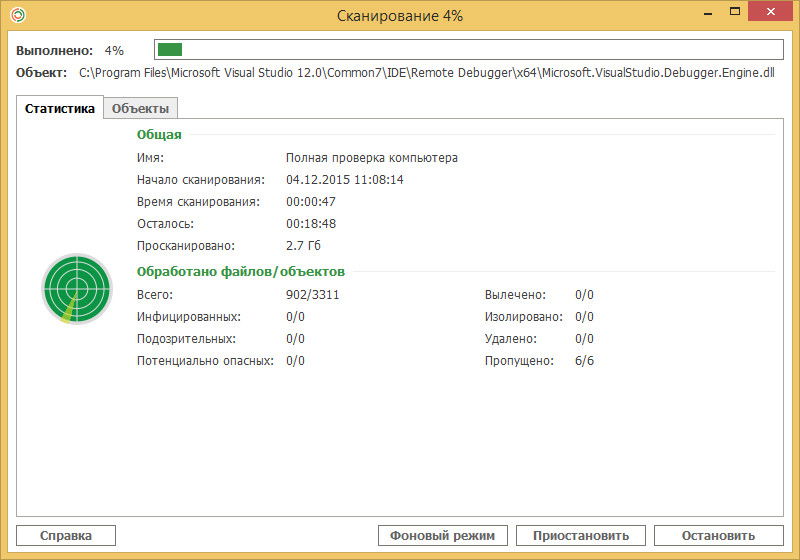The width and height of the screenshot is (800, 560).
Task: Switch scan to Фоновый режим
Action: point(442,536)
